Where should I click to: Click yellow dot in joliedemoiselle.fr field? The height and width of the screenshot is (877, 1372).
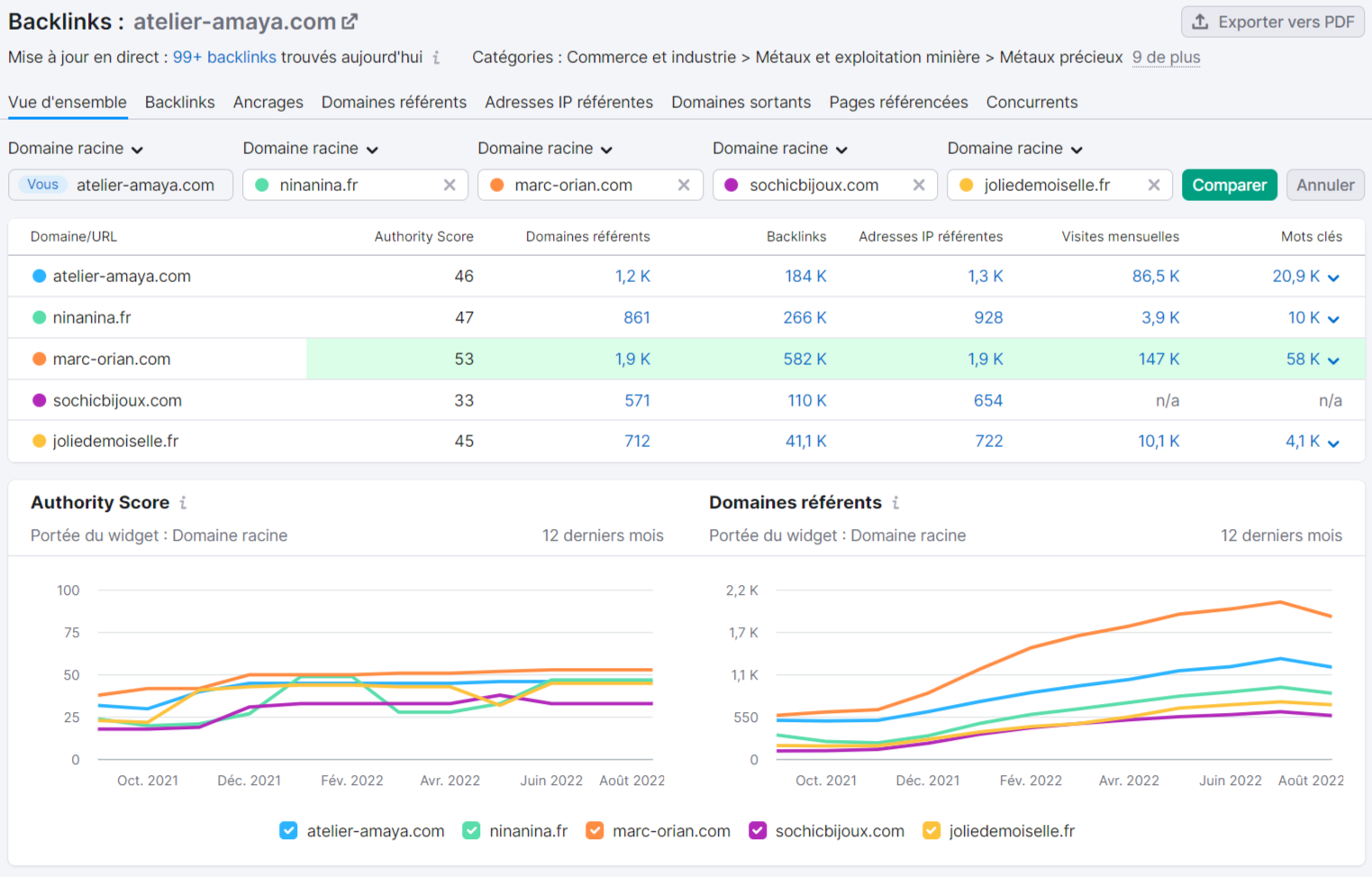coord(967,185)
